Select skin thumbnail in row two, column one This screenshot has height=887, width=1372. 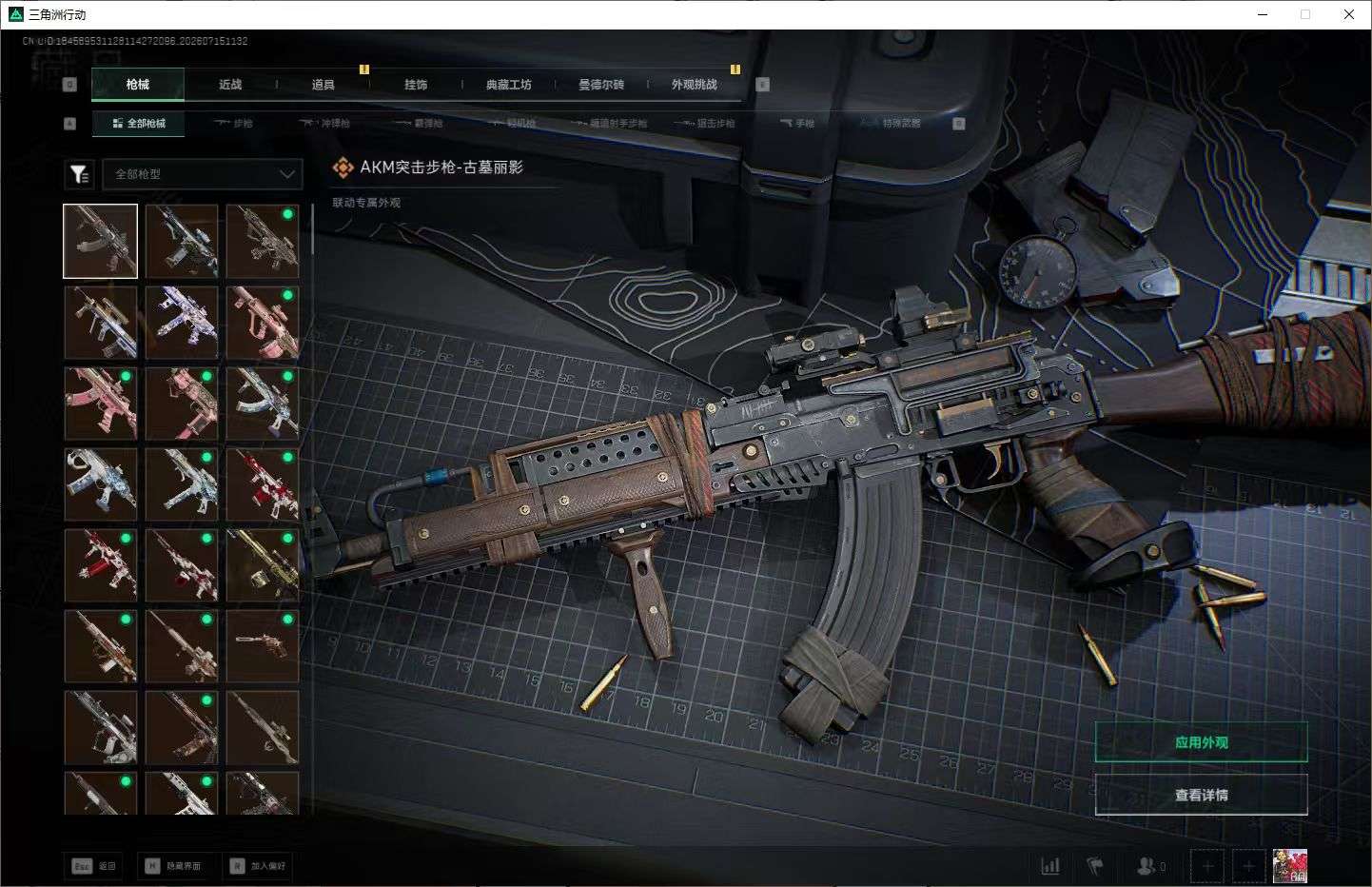pyautogui.click(x=101, y=323)
